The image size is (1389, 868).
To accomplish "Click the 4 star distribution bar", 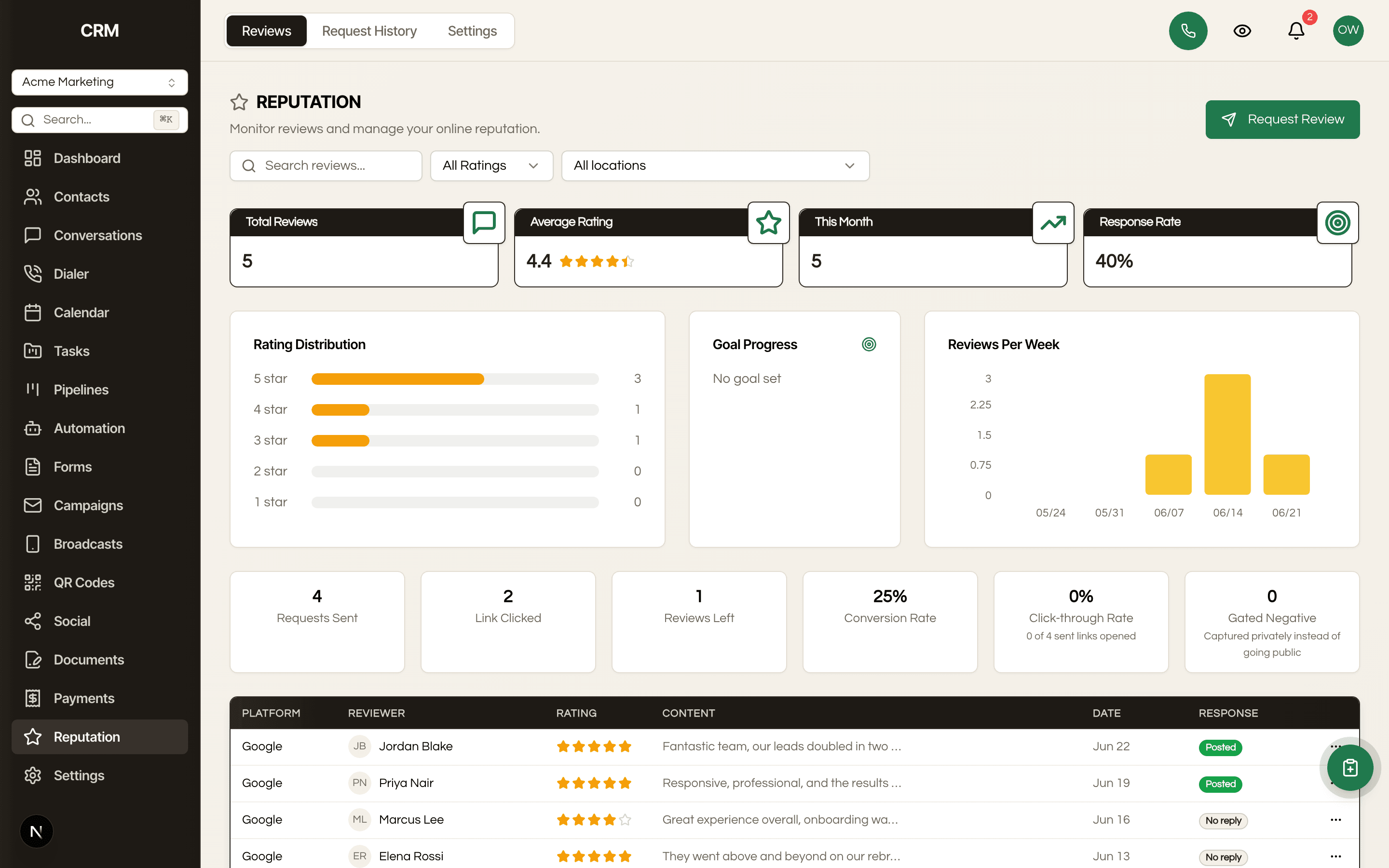I will pos(455,410).
